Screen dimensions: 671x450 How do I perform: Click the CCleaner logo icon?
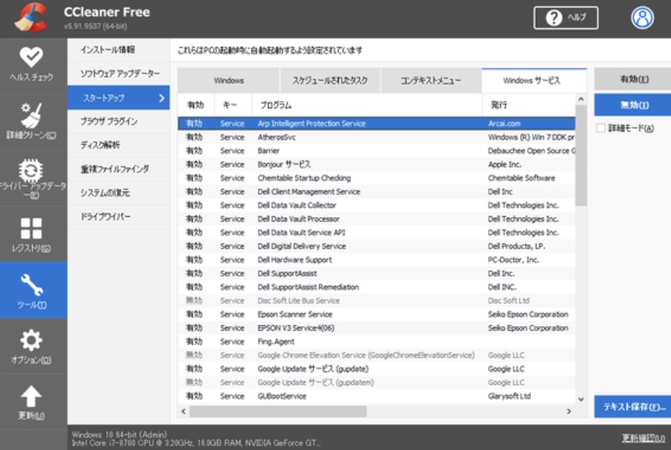[30, 18]
